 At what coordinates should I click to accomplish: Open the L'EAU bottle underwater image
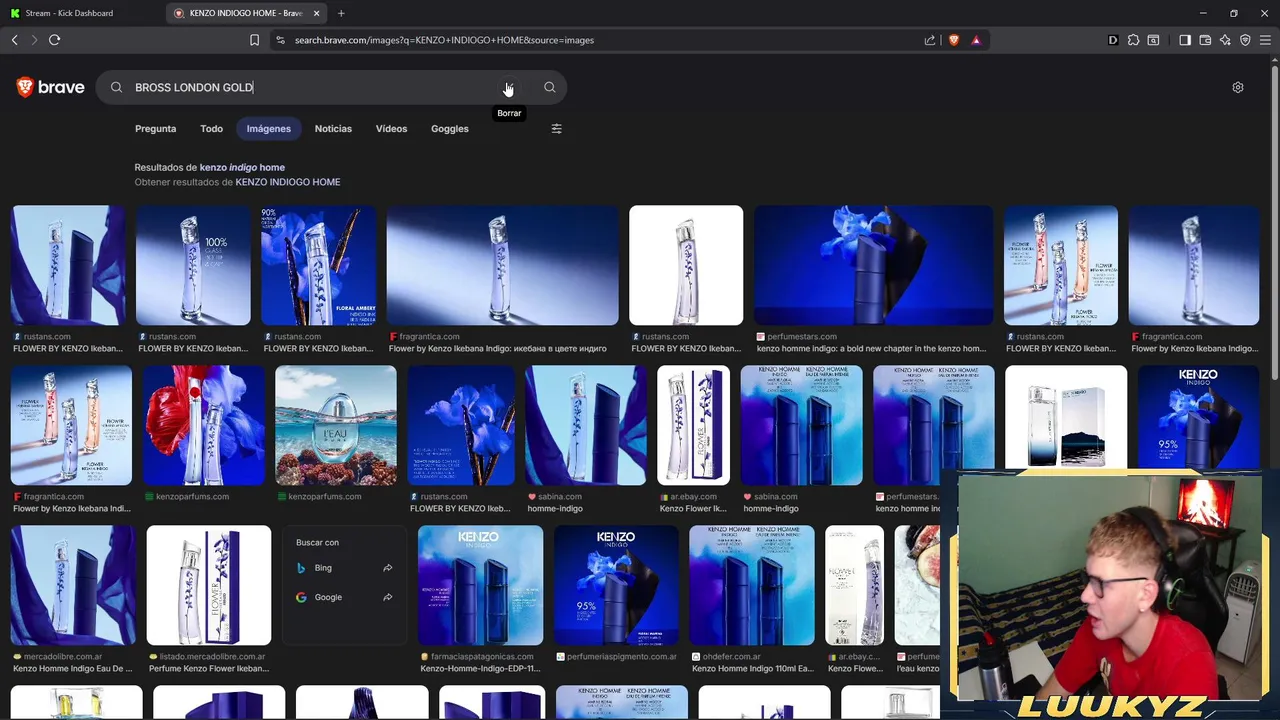pos(336,425)
